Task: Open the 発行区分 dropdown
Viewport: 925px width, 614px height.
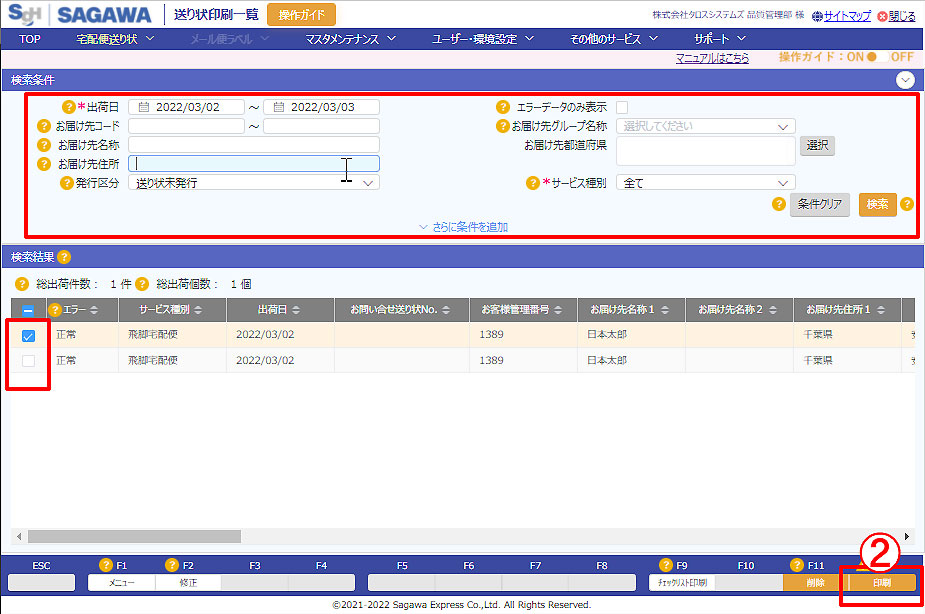Action: (x=254, y=183)
